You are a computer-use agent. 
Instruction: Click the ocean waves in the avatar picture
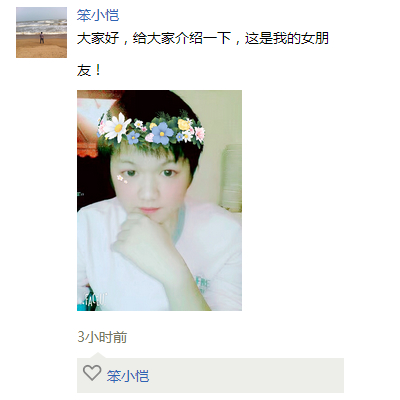coord(41,27)
